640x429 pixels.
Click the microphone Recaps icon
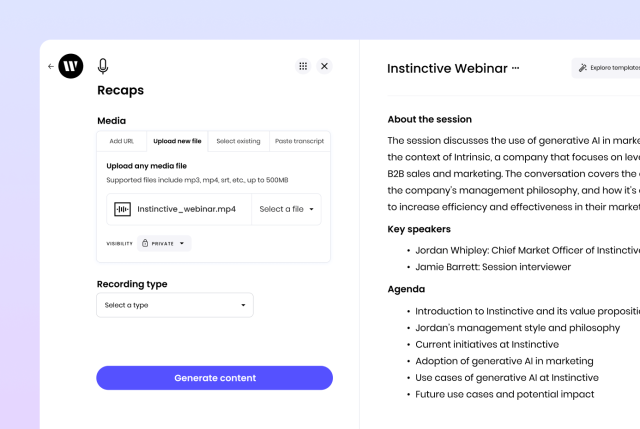tap(103, 66)
